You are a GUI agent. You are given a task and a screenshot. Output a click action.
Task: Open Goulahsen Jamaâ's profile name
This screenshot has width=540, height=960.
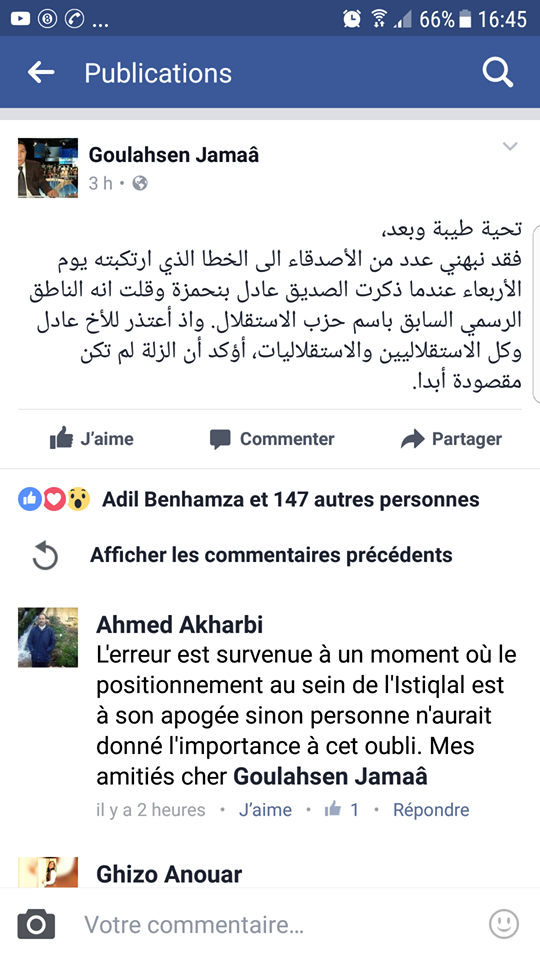pos(173,156)
